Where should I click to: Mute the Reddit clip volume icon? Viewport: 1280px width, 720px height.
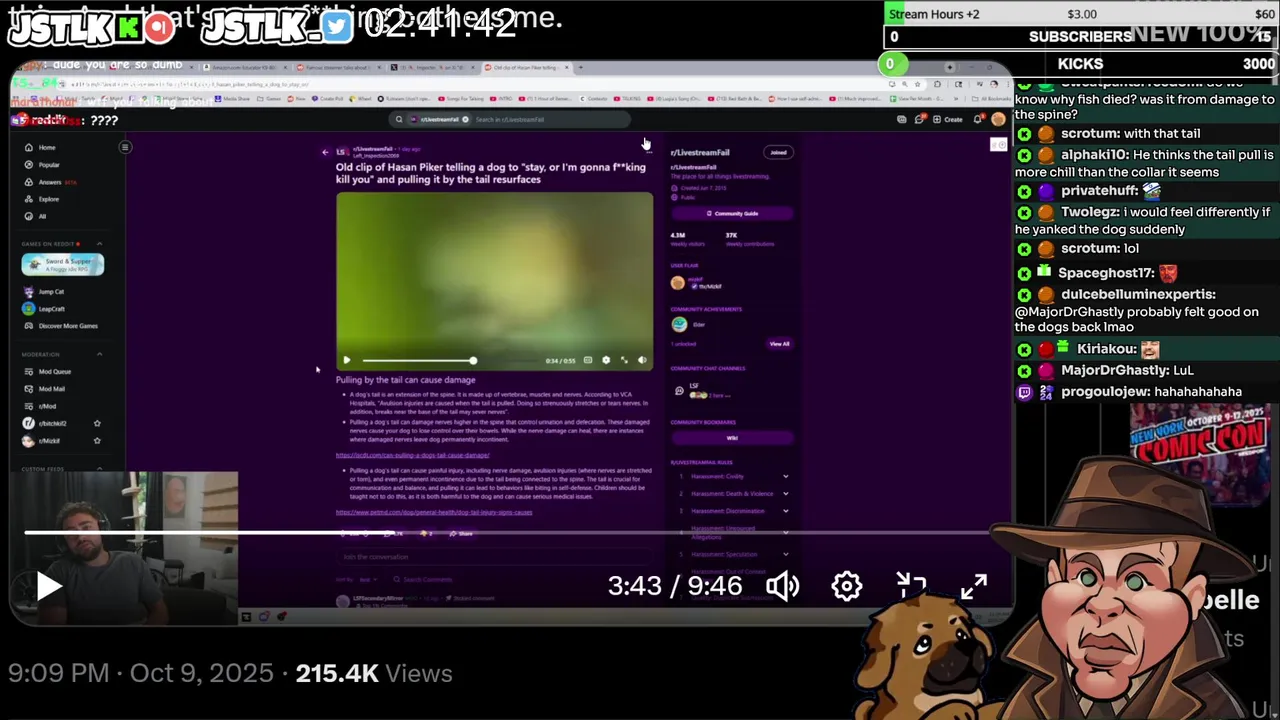(x=642, y=360)
